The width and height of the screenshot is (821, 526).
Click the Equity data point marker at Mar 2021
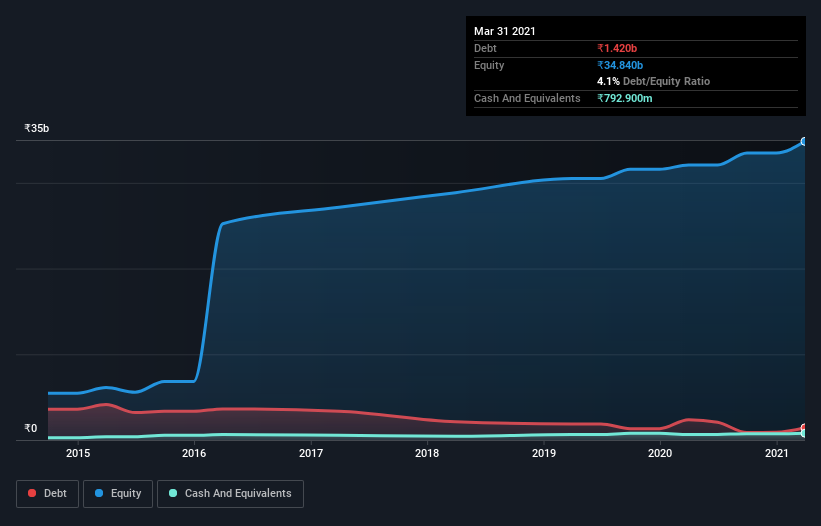tap(804, 141)
